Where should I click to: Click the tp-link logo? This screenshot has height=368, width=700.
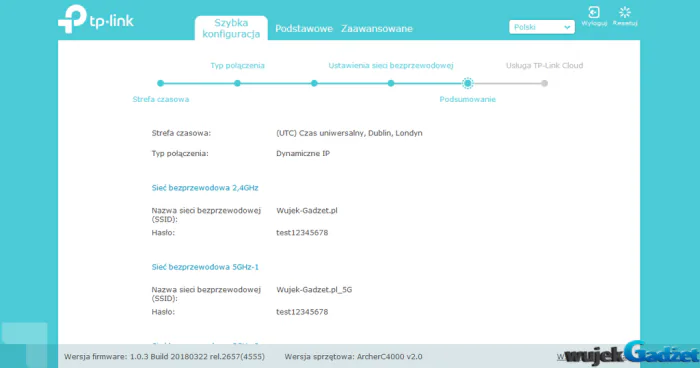click(96, 19)
